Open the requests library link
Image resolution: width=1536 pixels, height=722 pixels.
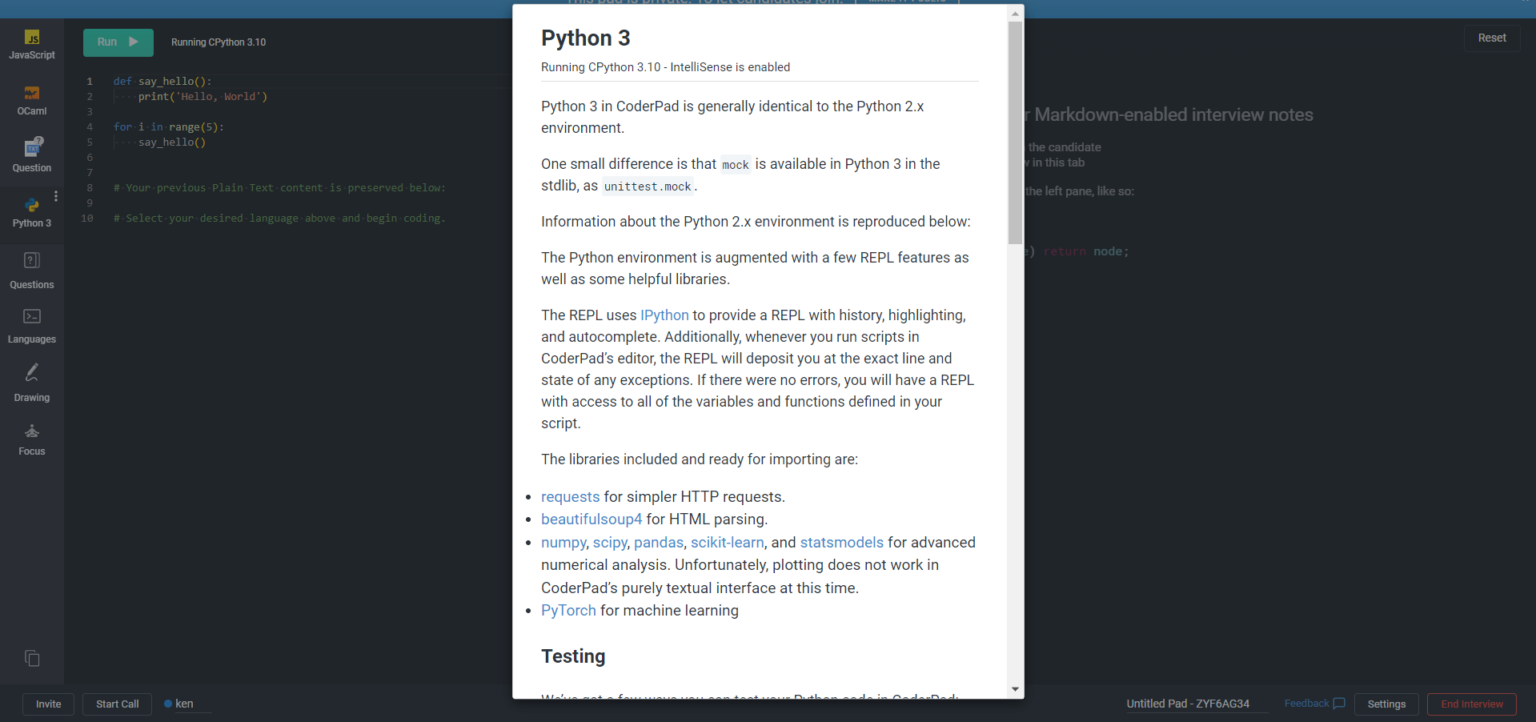coord(570,496)
